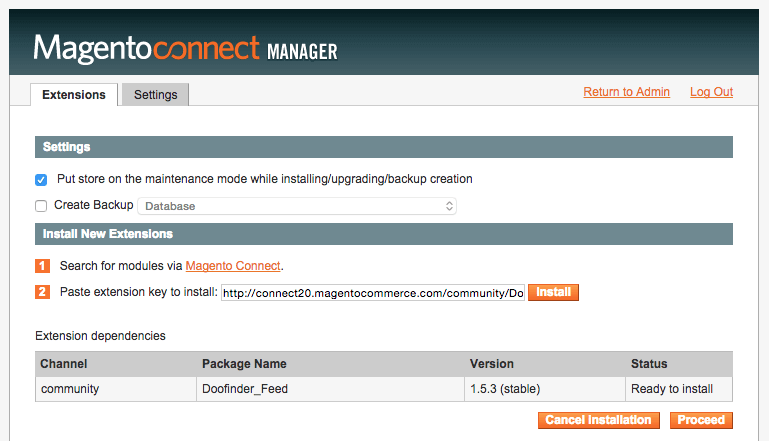Click the Log Out link
This screenshot has width=769, height=441.
click(x=711, y=92)
